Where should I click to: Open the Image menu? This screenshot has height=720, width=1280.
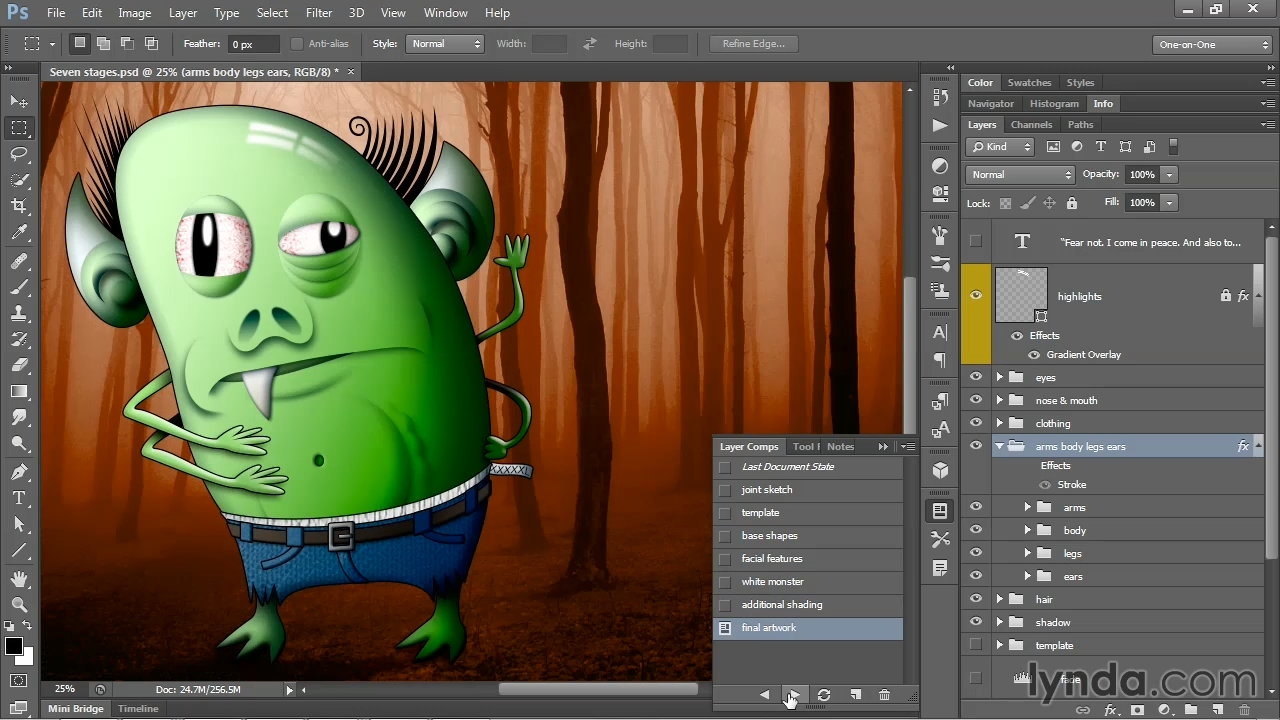point(135,13)
